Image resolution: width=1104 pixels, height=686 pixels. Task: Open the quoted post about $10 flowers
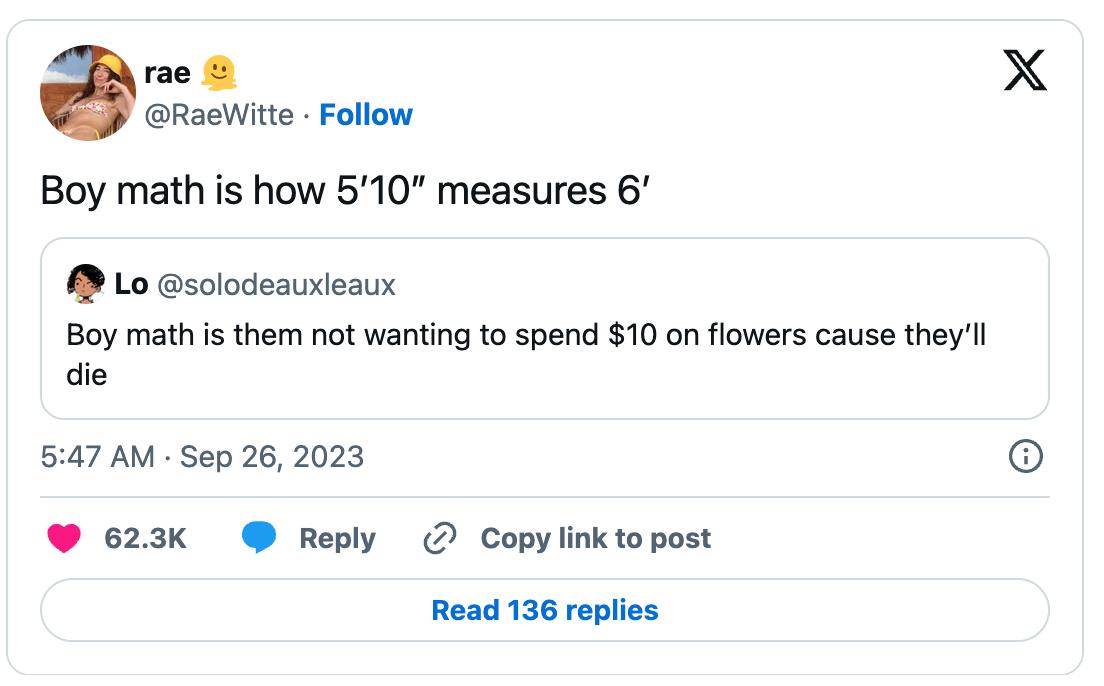[544, 354]
